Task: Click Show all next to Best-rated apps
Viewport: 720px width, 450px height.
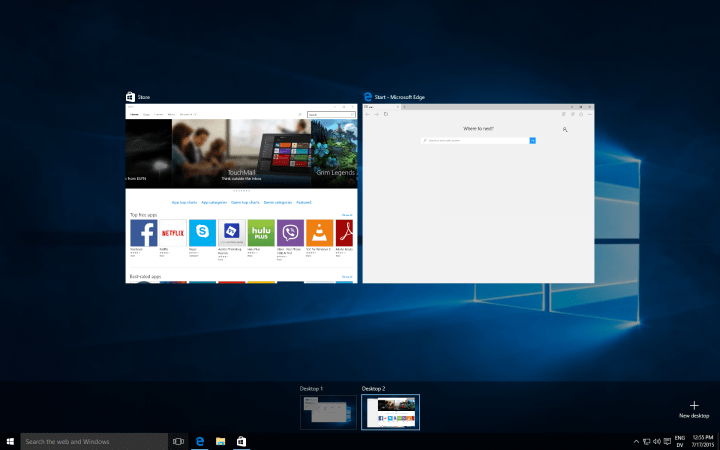Action: (x=347, y=277)
